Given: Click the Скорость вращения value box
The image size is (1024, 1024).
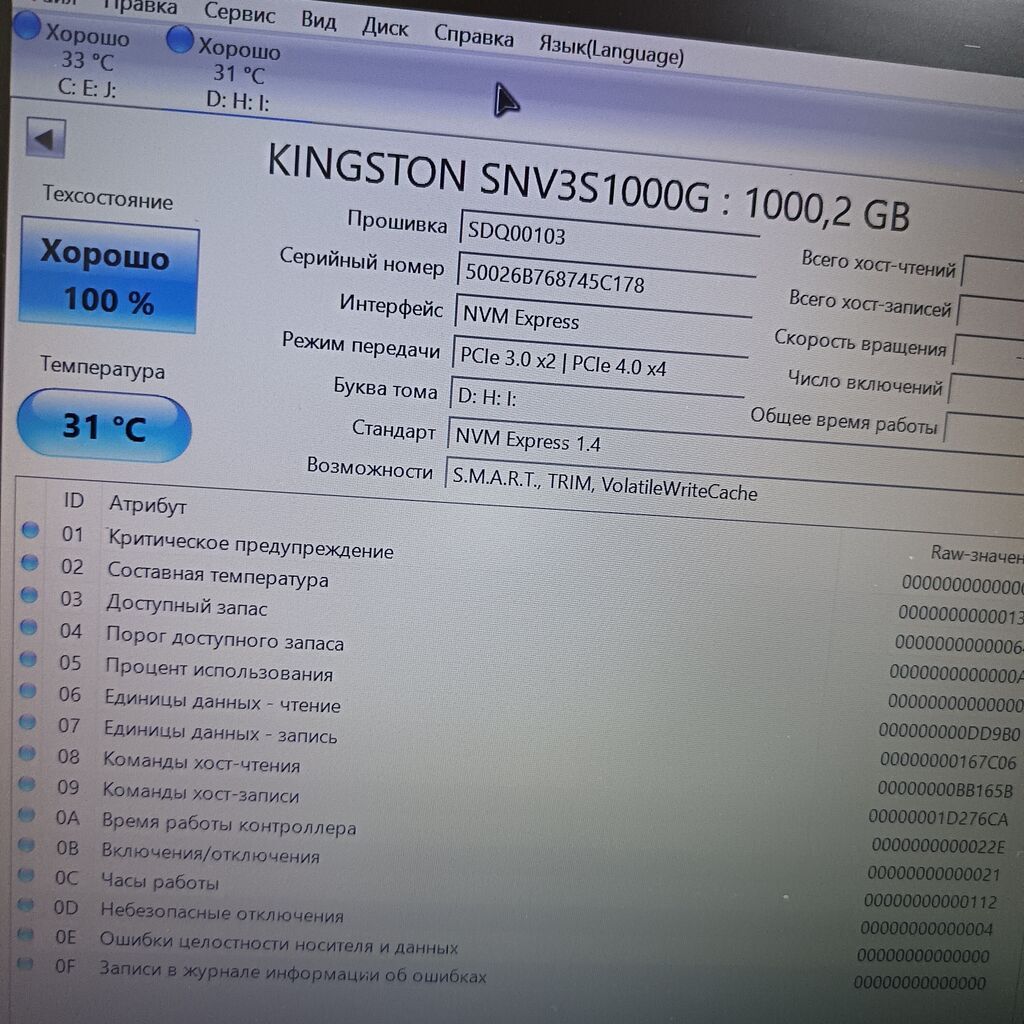Looking at the screenshot, I should click(x=988, y=355).
